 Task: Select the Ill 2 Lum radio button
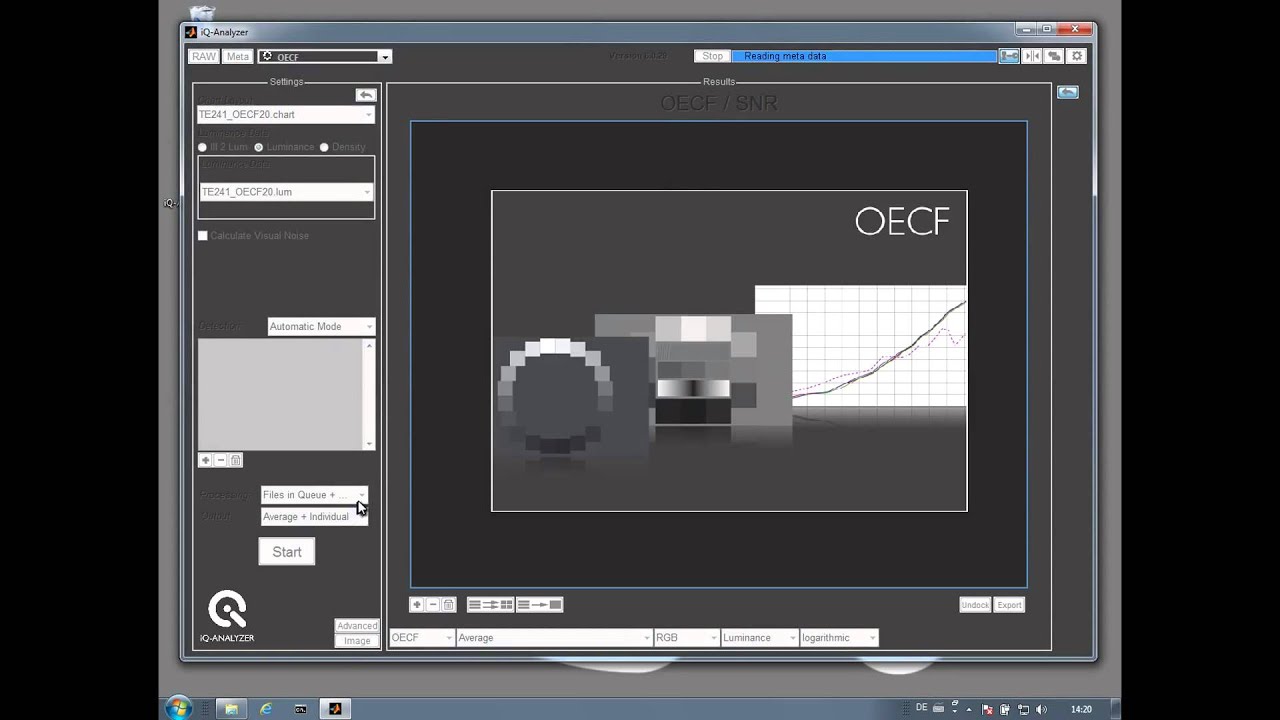(x=202, y=147)
